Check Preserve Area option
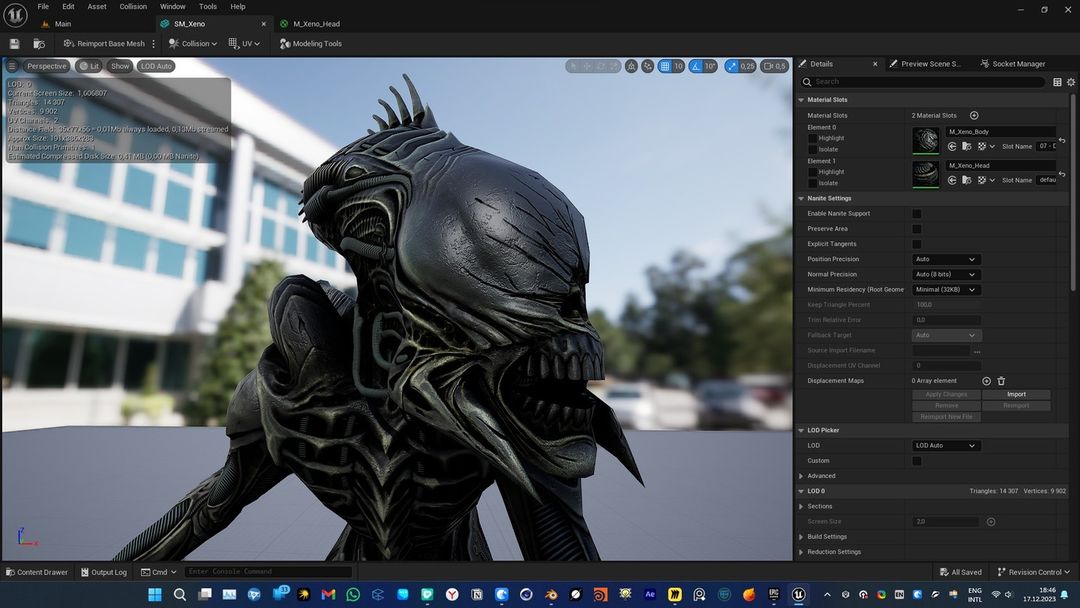Screen dimensions: 1080x608 click(x=917, y=229)
